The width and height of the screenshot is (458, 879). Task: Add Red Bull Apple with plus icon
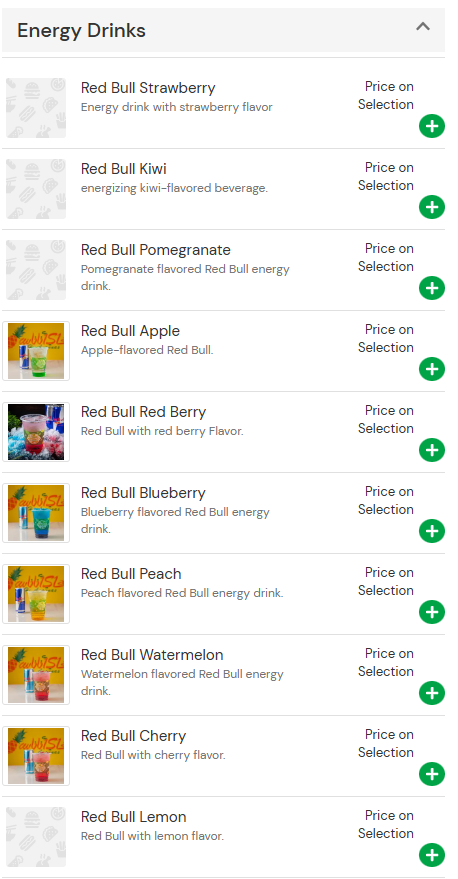432,369
